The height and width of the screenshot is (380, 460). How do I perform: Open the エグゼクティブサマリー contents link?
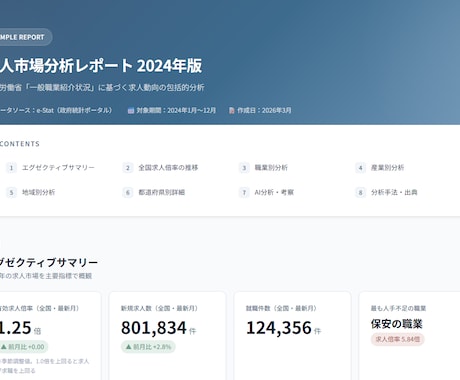point(58,167)
